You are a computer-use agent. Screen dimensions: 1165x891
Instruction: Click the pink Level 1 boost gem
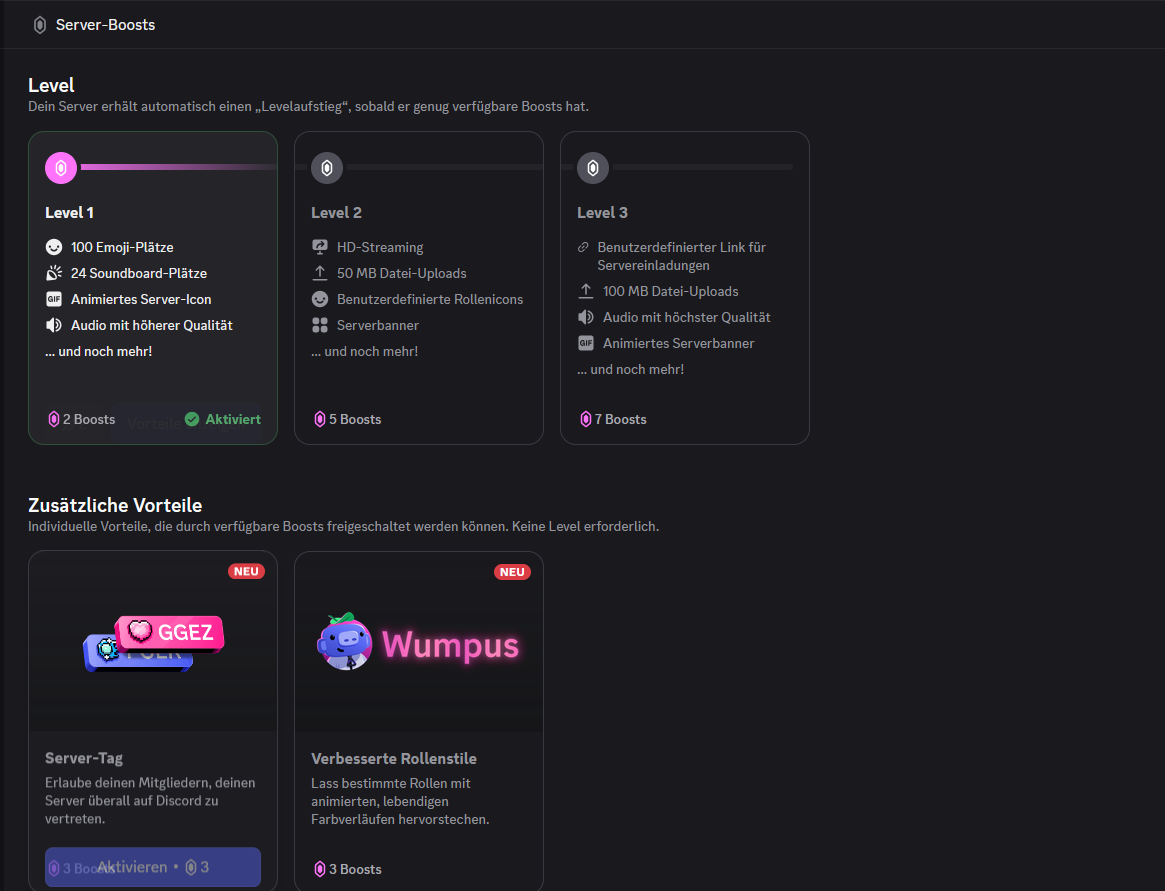(61, 168)
